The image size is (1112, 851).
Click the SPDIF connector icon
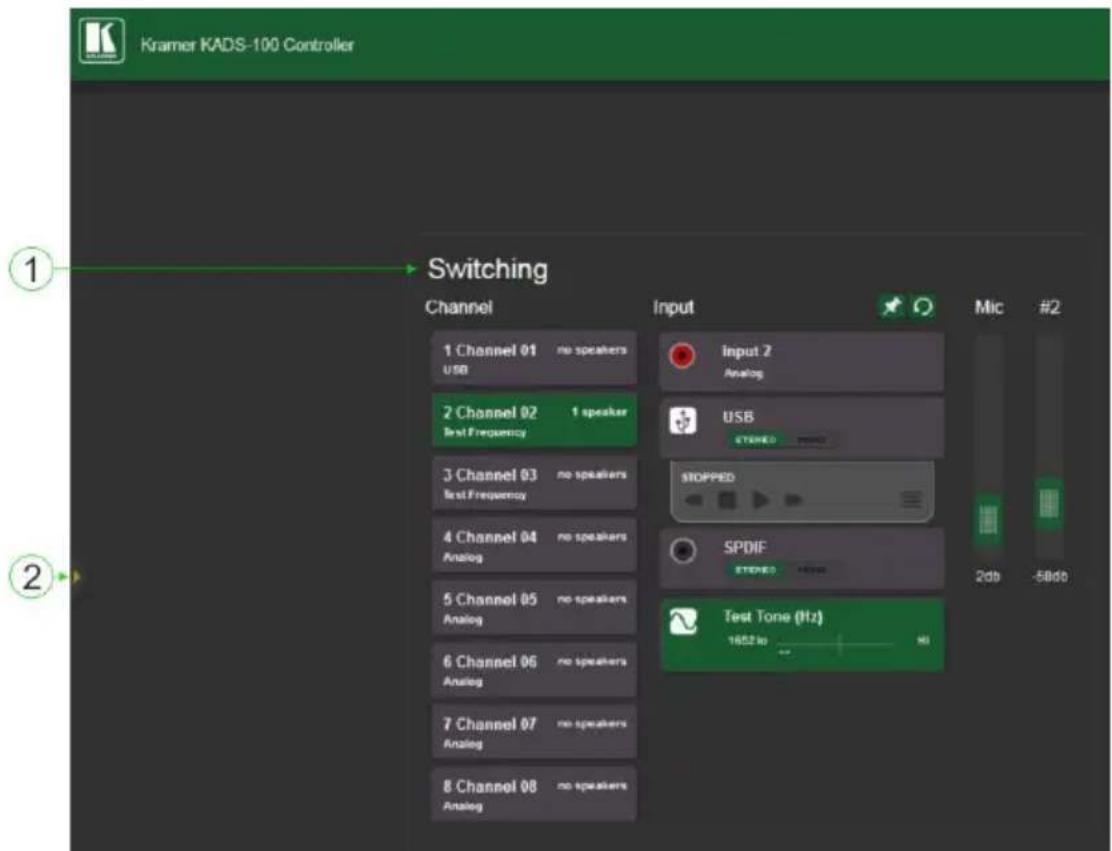tap(683, 551)
